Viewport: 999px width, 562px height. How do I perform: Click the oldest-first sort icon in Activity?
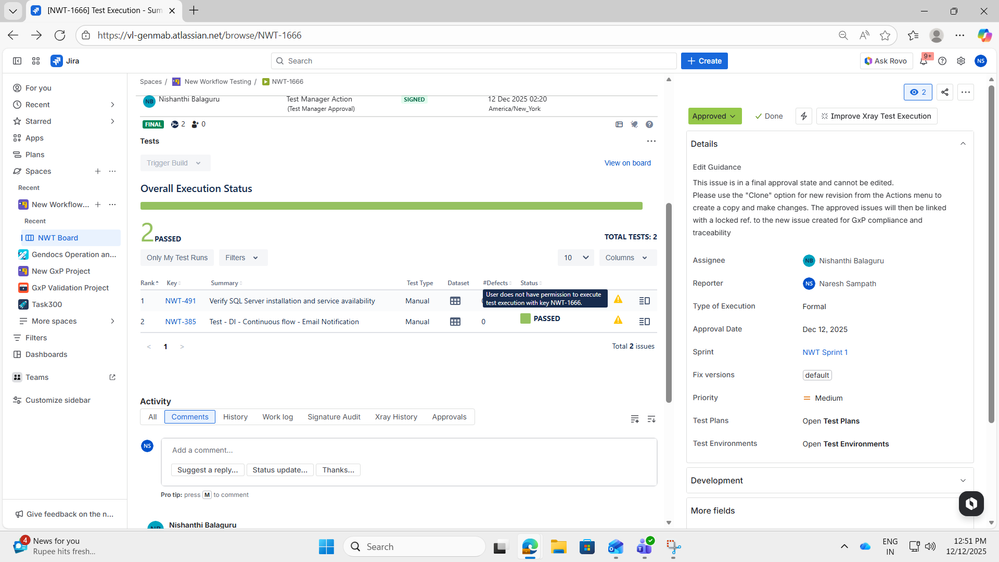click(x=651, y=419)
